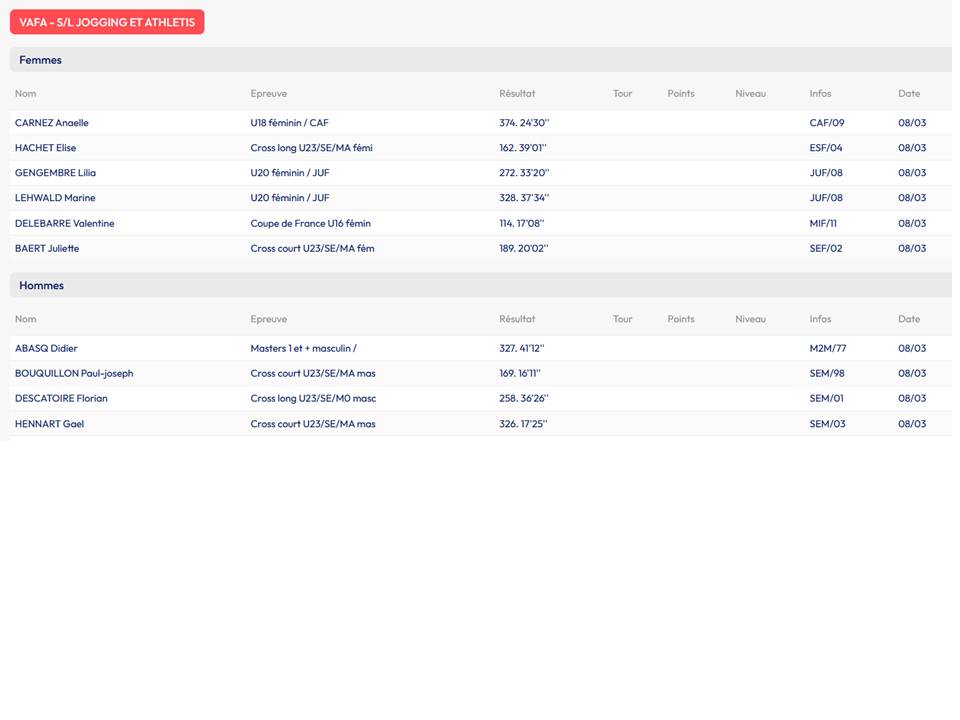Open athlete HACHET Elise's profile
The height and width of the screenshot is (720, 960).
pos(46,148)
